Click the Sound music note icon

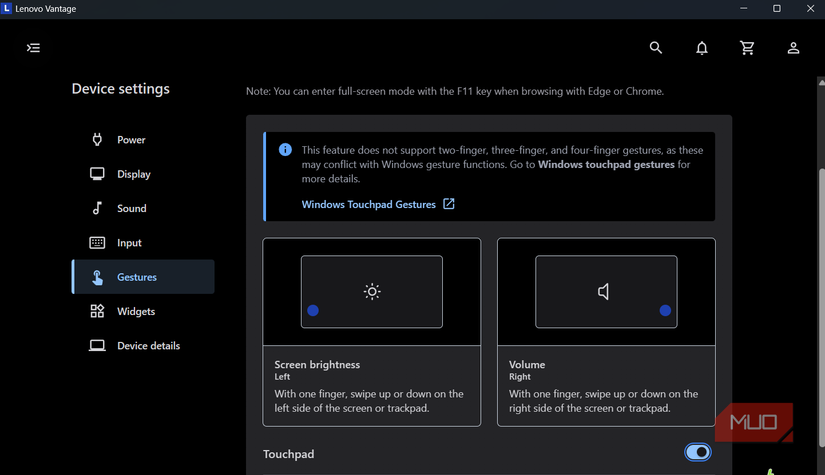(x=97, y=208)
